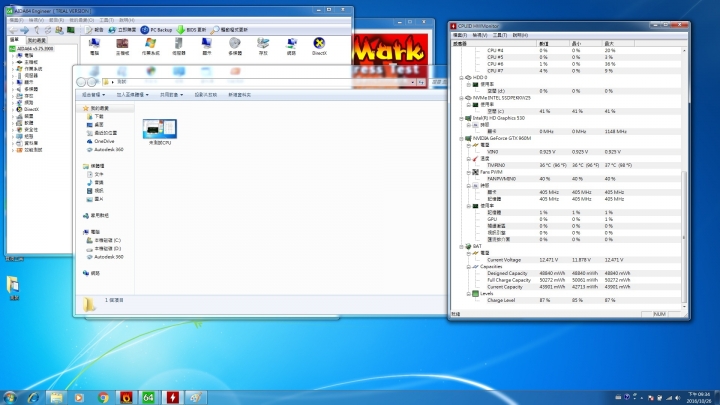Viewport: 720px width, 405px height.
Task: Open Internet Explorer from the taskbar
Action: (33, 397)
